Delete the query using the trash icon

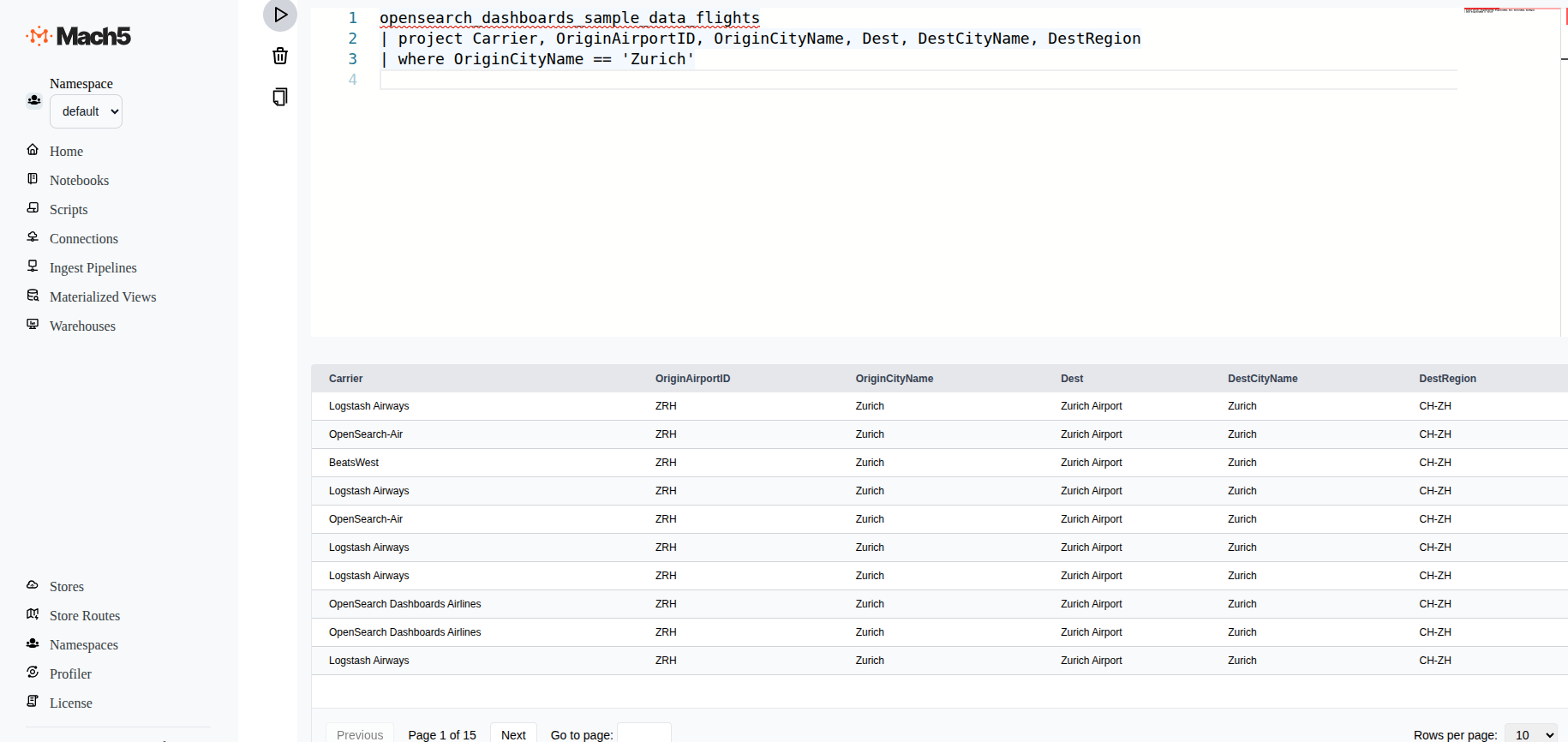(x=280, y=57)
